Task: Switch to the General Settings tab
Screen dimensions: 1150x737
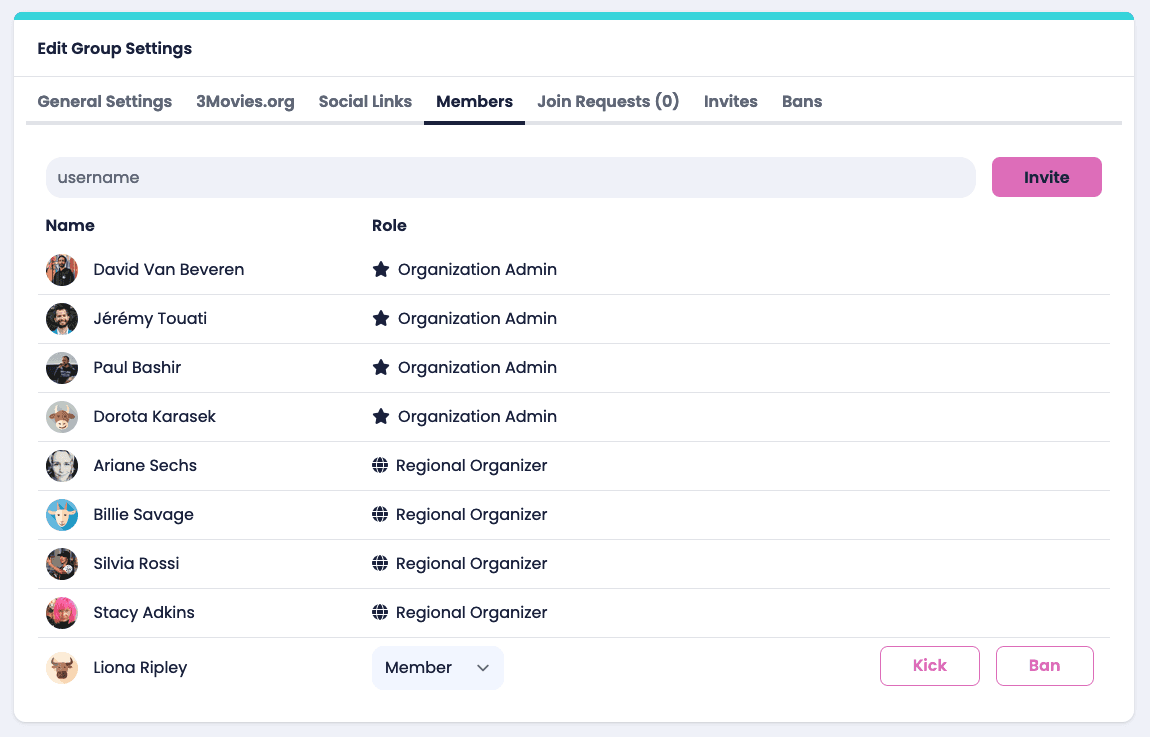Action: pyautogui.click(x=105, y=102)
